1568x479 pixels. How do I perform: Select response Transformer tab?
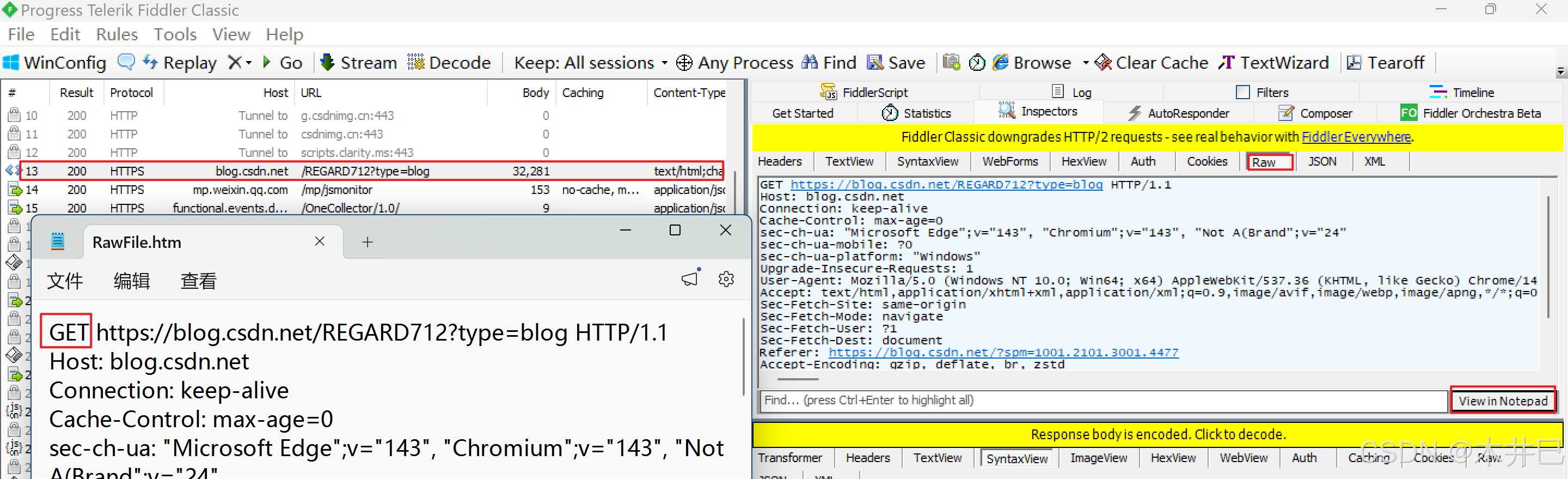[789, 458]
